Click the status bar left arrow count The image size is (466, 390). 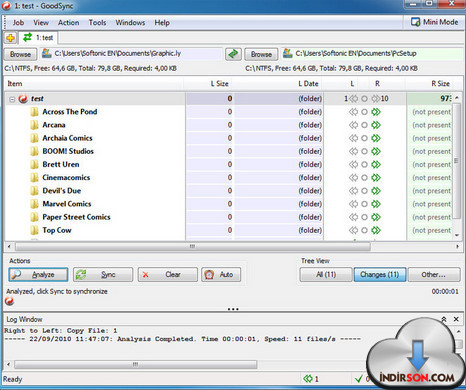[311, 379]
